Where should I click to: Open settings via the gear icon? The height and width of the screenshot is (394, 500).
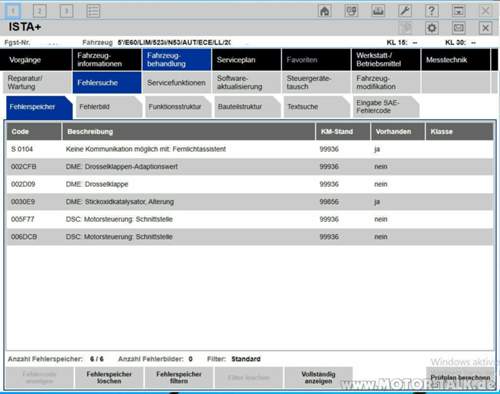432,28
